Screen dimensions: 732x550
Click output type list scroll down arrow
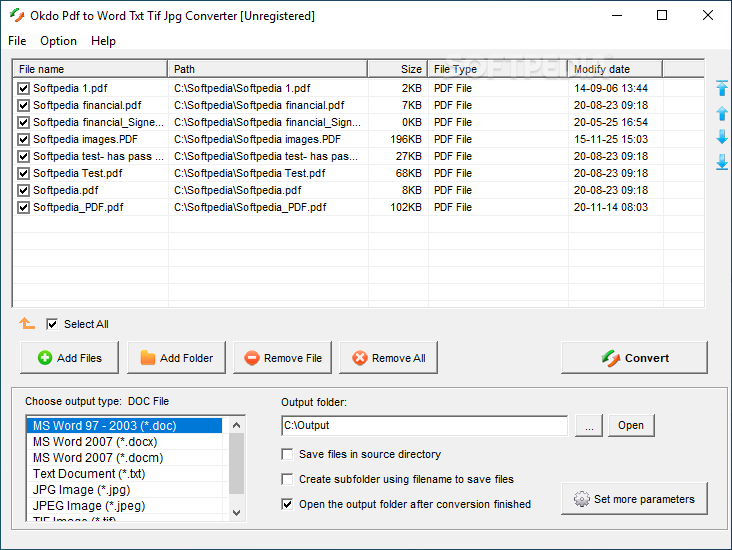point(237,513)
